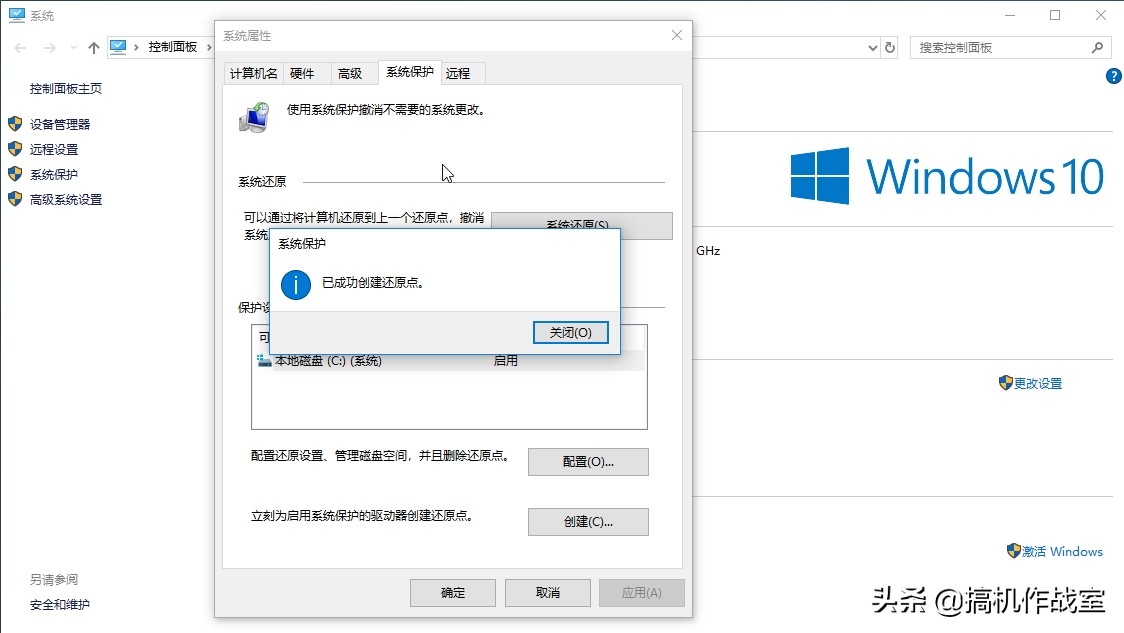Click the search magnifier icon in search box
The height and width of the screenshot is (633, 1124).
point(1098,47)
